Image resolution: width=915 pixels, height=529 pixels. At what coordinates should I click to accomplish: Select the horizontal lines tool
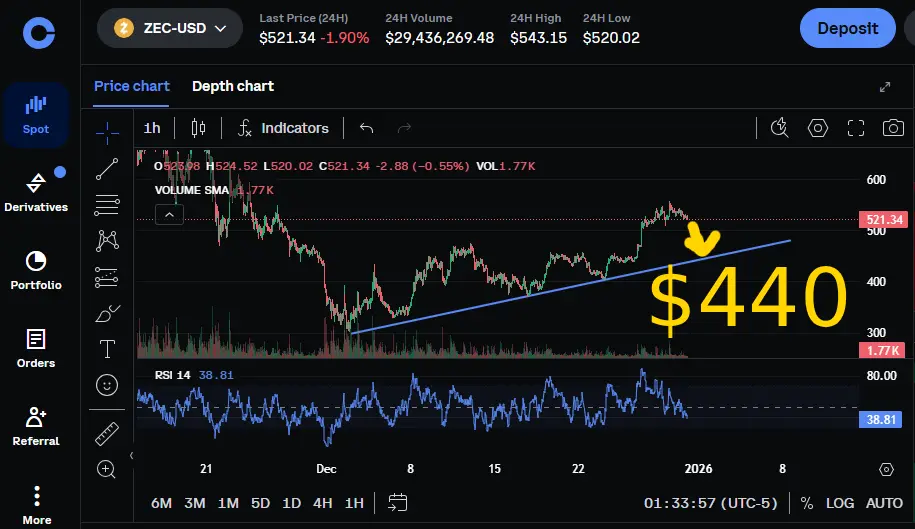tap(107, 205)
